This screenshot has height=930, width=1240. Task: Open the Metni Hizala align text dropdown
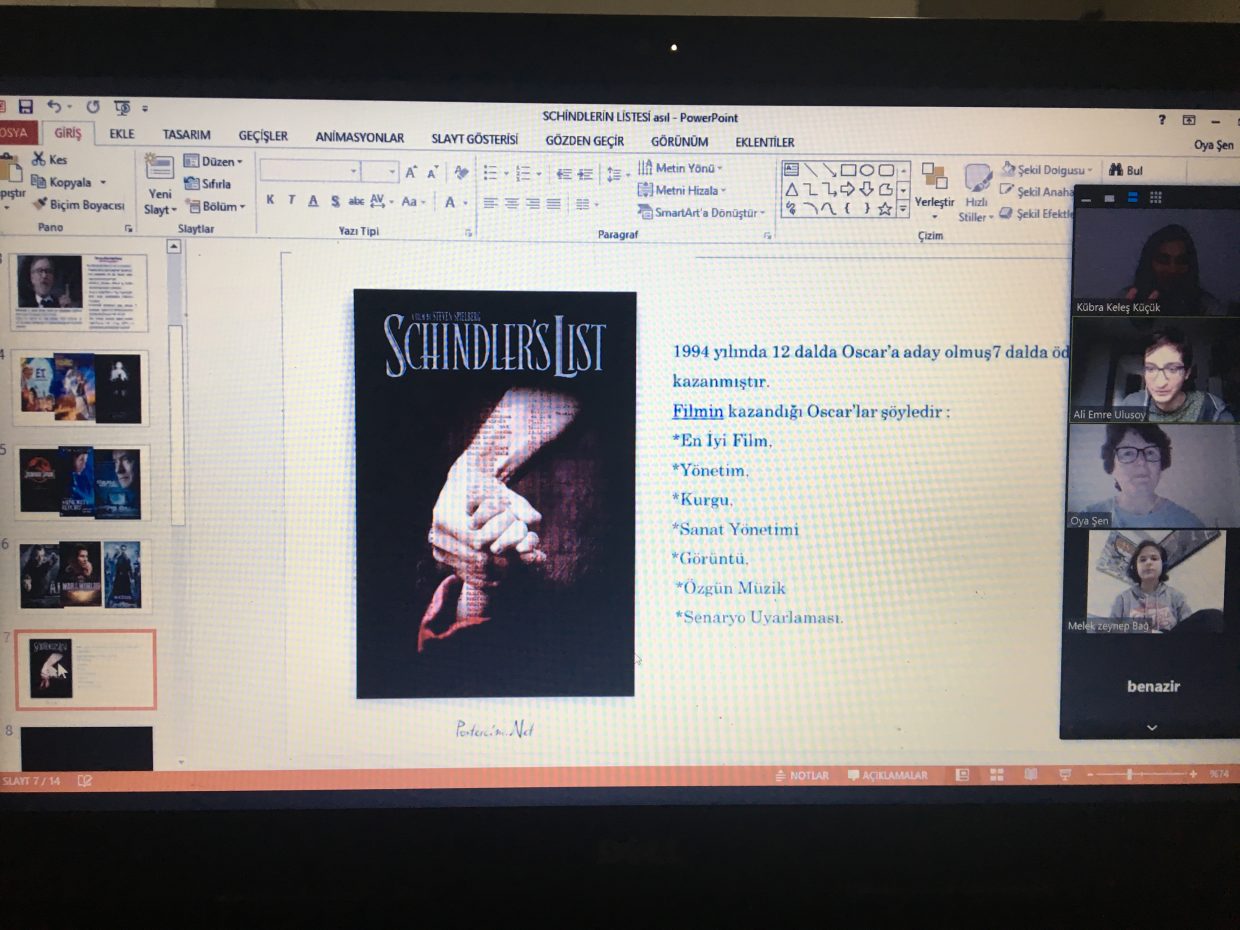tap(682, 190)
